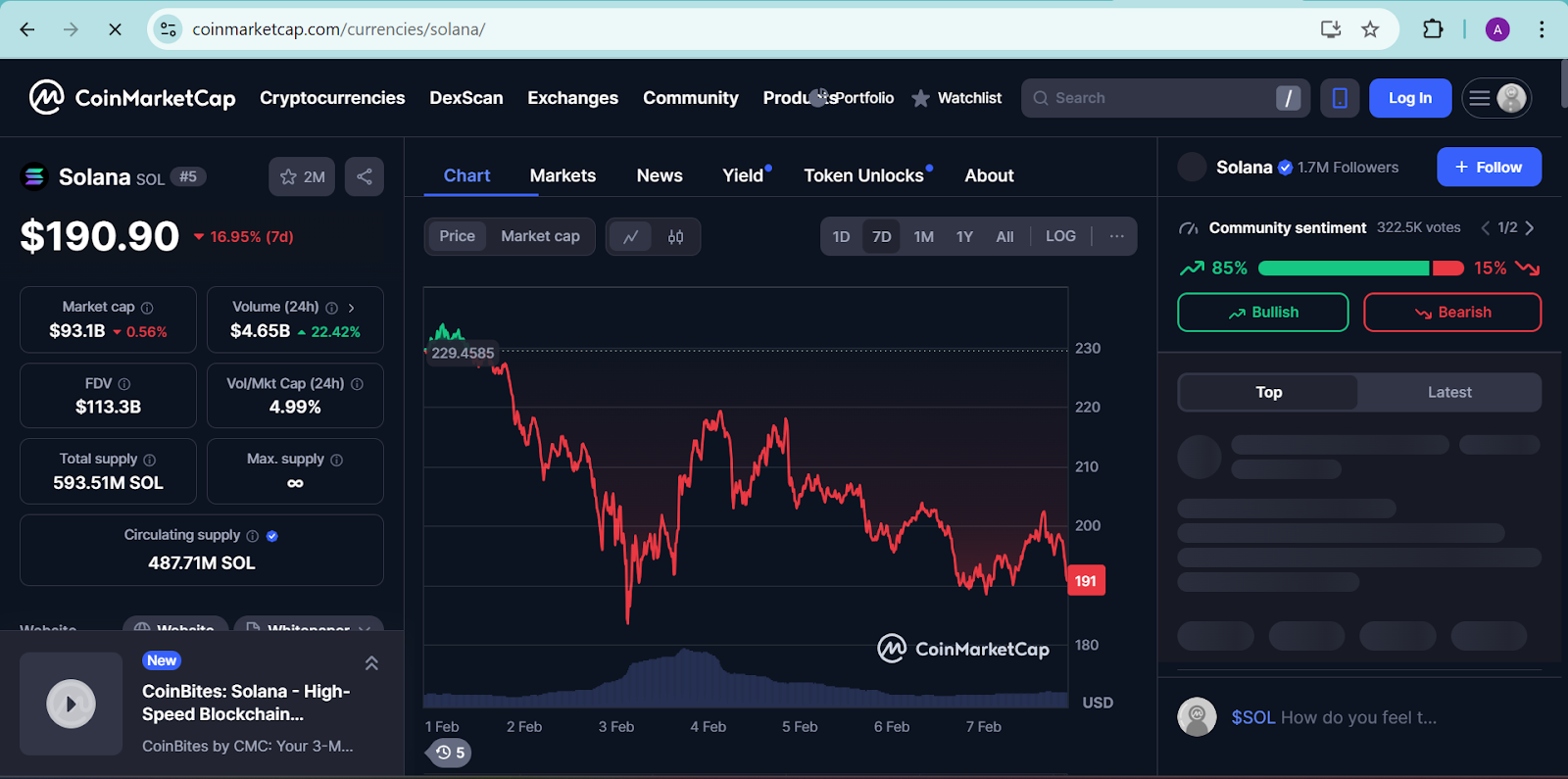Screen dimensions: 1568x779
Task: Open the Token Unlocks tab
Action: point(863,175)
